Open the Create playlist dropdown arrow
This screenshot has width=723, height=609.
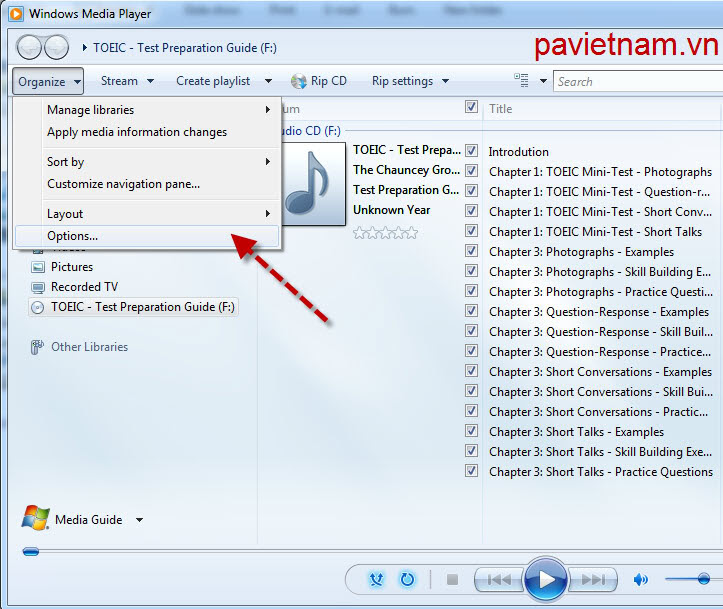pos(268,81)
